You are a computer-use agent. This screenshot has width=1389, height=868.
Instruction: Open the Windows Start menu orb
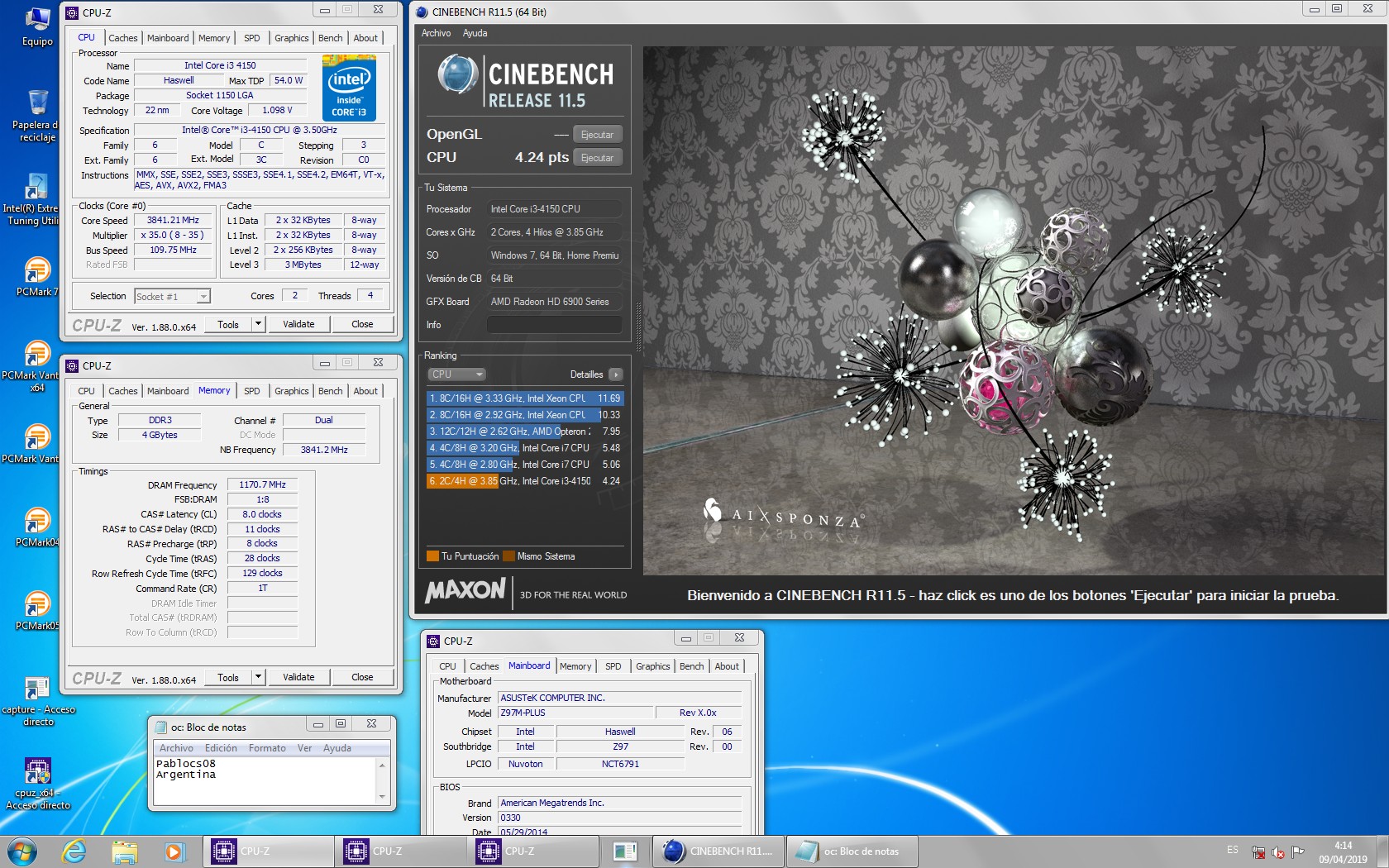coord(21,851)
